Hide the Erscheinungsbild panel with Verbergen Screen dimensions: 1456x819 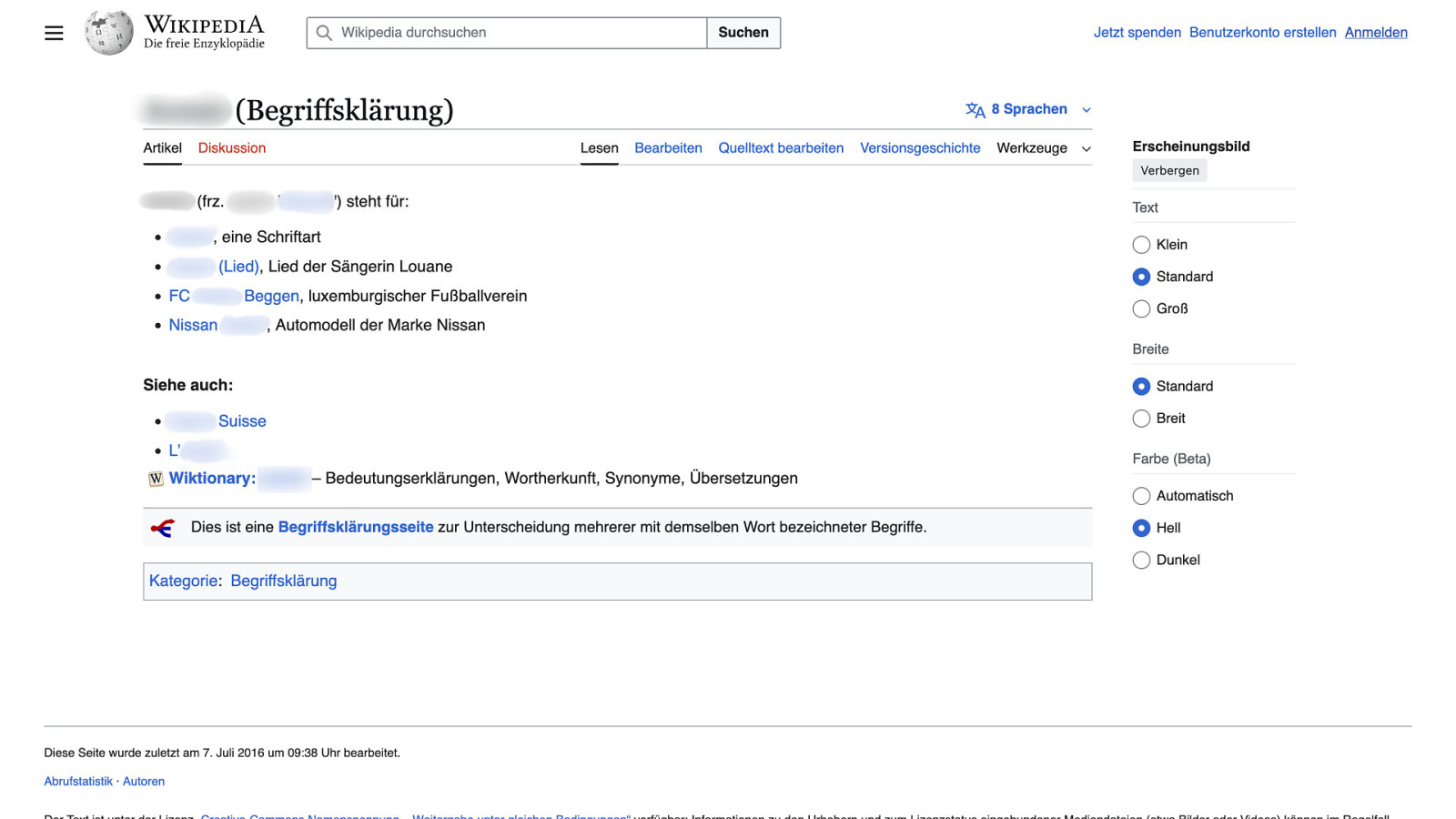(x=1169, y=171)
